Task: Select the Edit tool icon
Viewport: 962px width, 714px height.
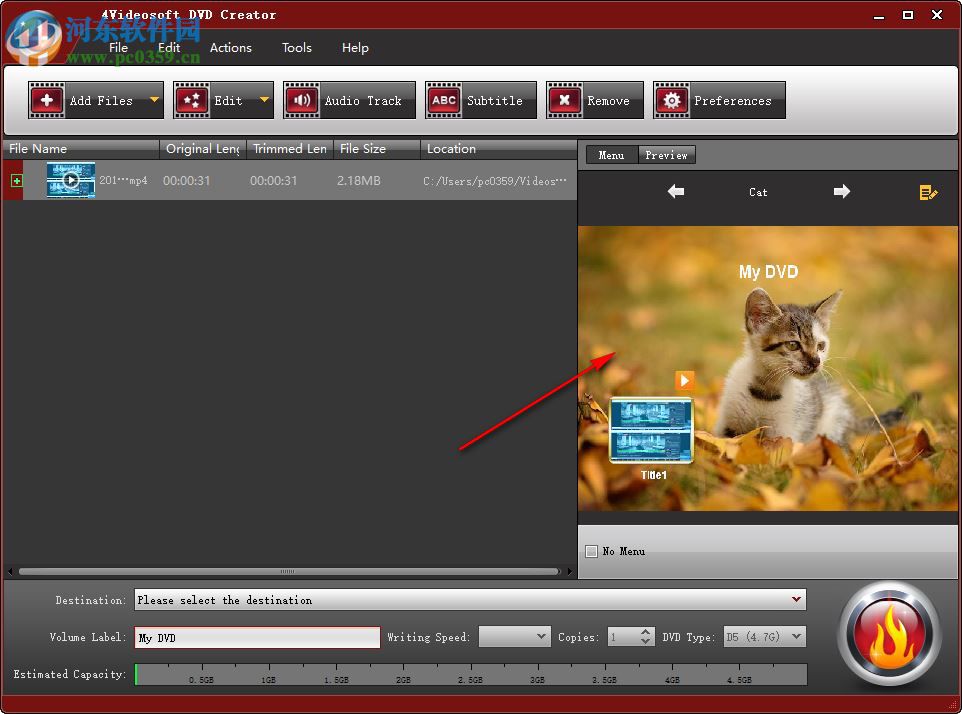Action: tap(192, 99)
